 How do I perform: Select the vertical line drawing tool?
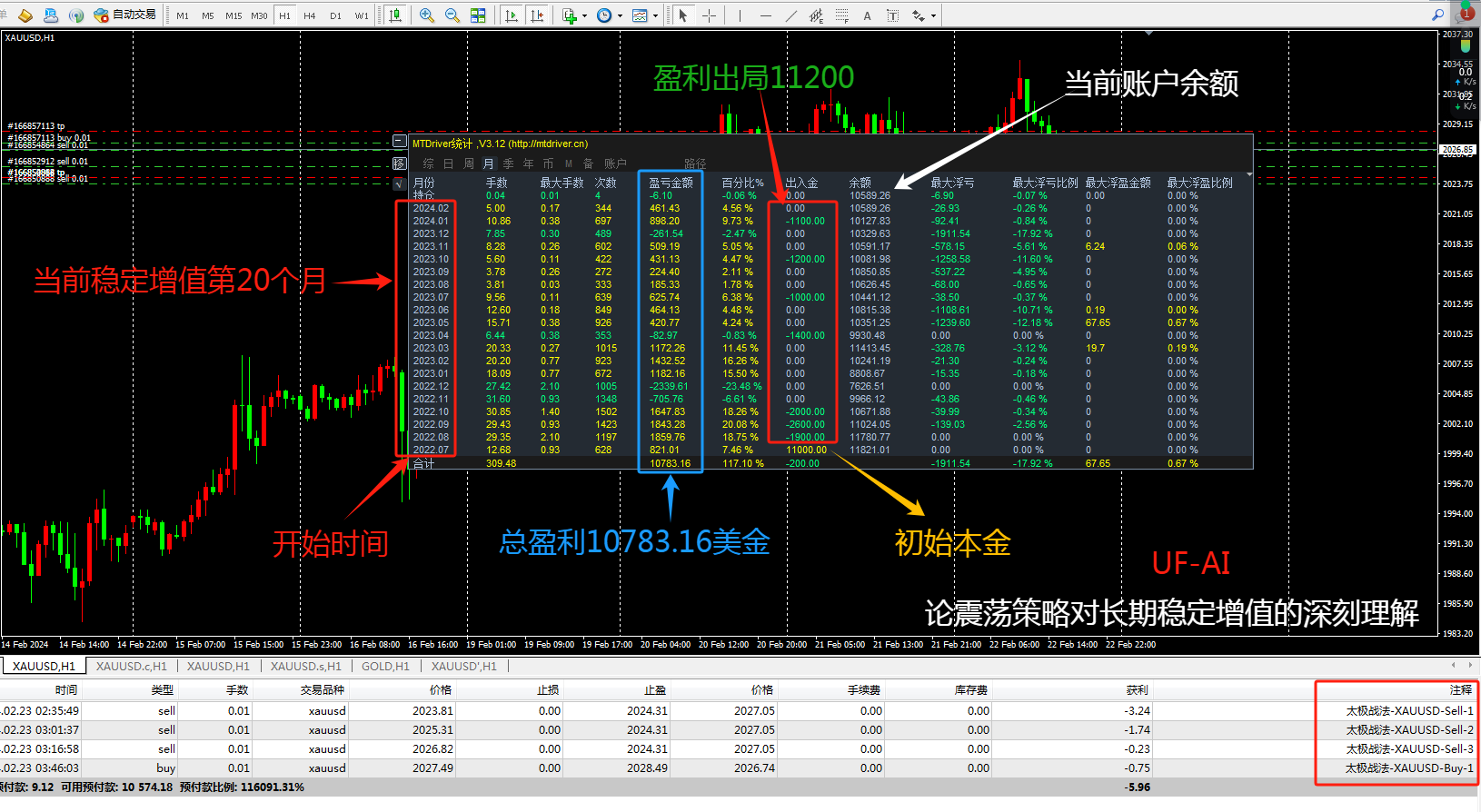[x=740, y=15]
